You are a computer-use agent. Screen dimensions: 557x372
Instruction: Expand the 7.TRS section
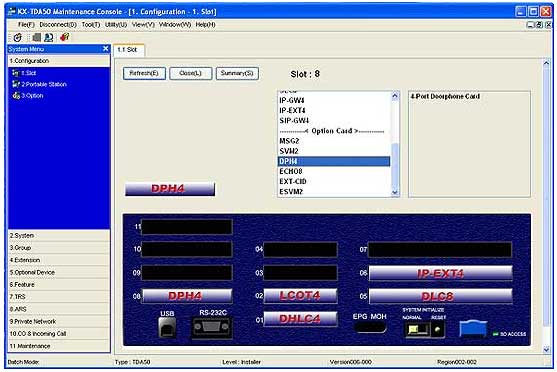tap(59, 297)
